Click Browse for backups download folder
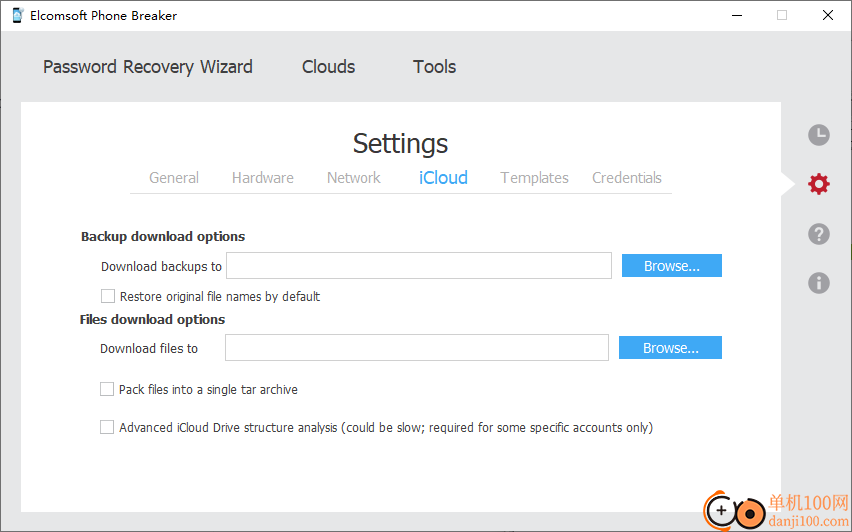The height and width of the screenshot is (532, 852). [x=672, y=266]
